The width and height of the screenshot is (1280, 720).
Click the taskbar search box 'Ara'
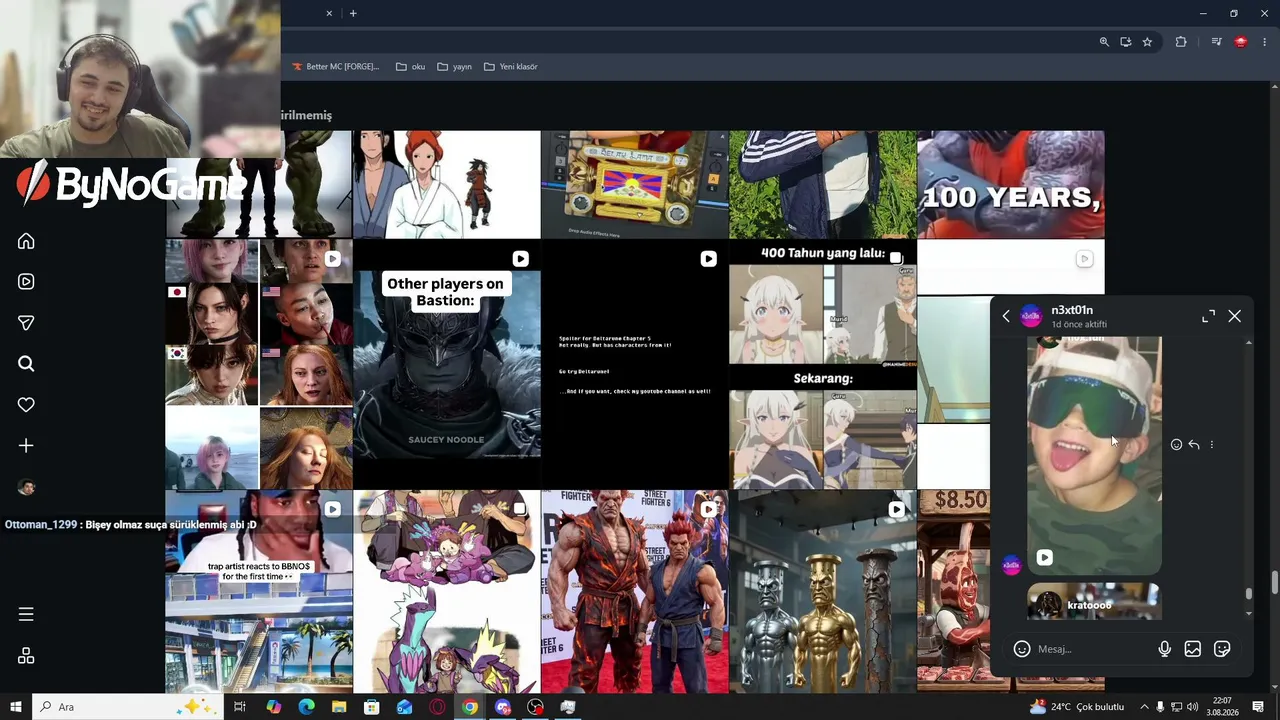pos(127,707)
